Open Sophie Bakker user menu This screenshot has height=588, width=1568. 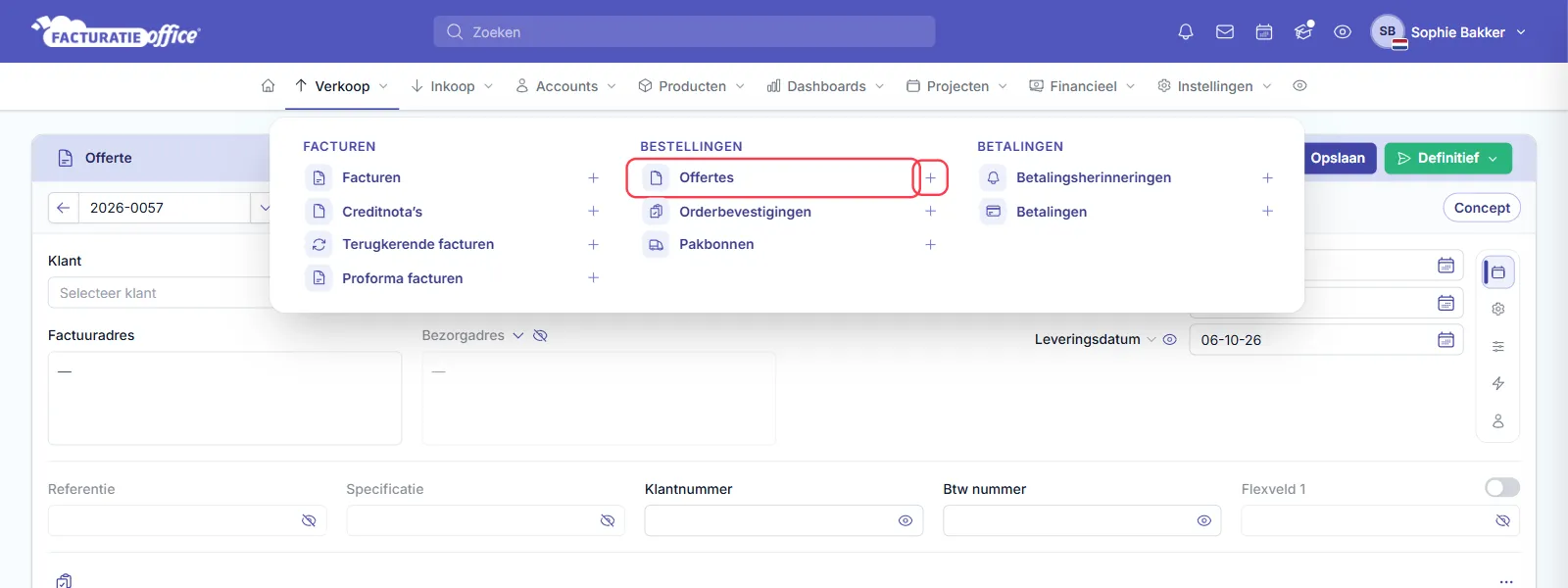[1450, 31]
